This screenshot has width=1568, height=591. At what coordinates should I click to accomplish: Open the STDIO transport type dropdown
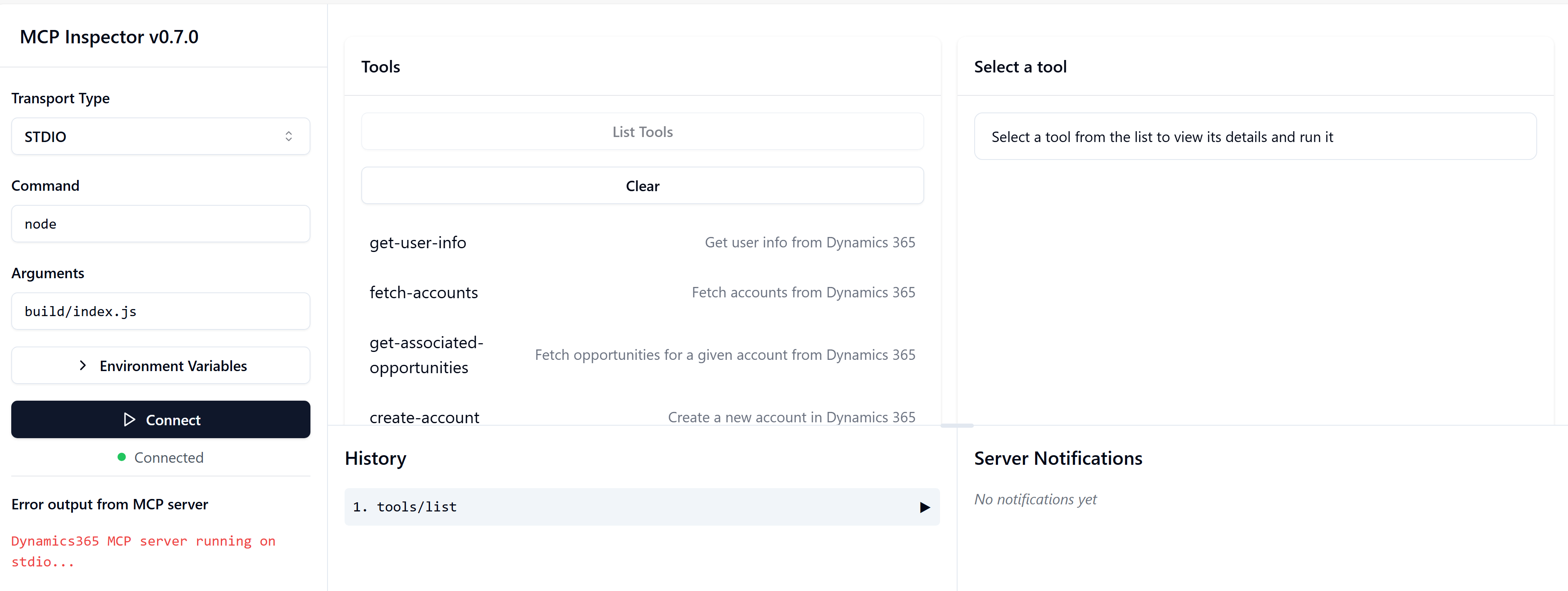click(x=160, y=136)
